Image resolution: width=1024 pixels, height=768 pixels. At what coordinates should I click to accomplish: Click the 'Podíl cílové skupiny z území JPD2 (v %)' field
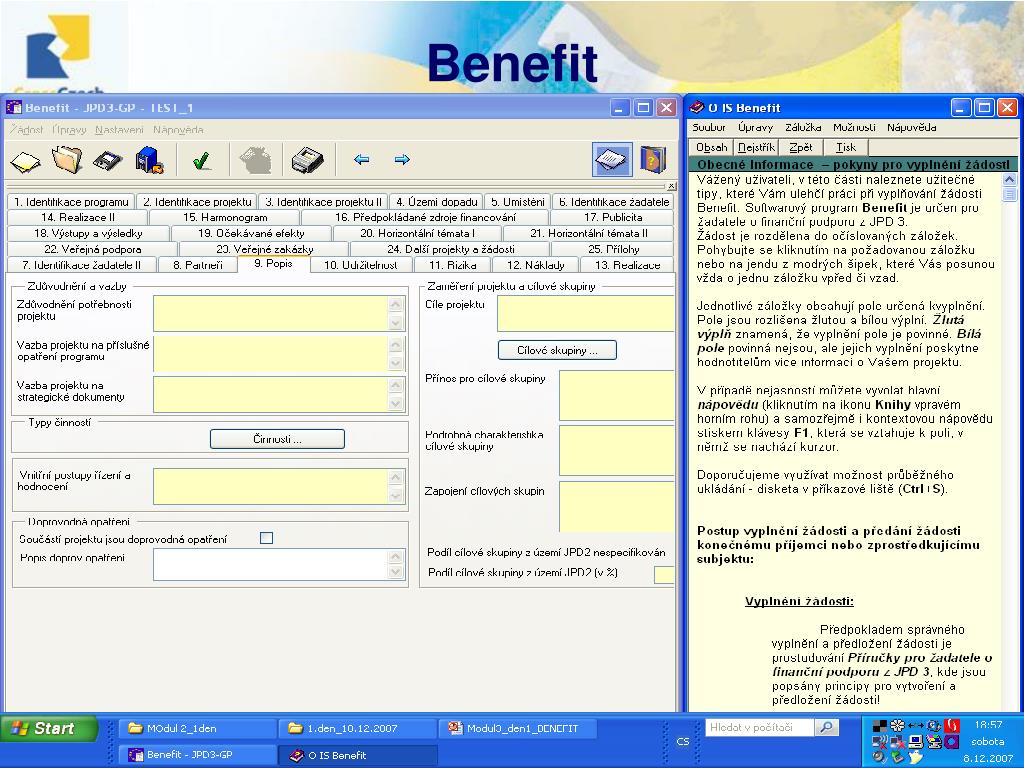tap(664, 574)
